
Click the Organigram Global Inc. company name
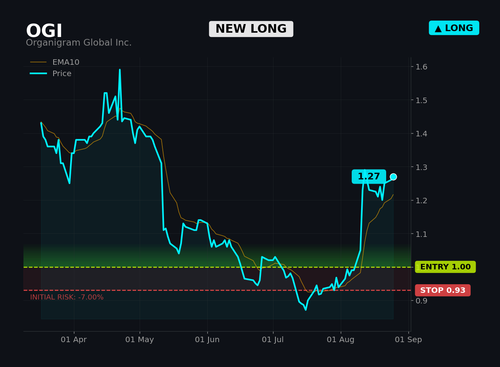(79, 43)
